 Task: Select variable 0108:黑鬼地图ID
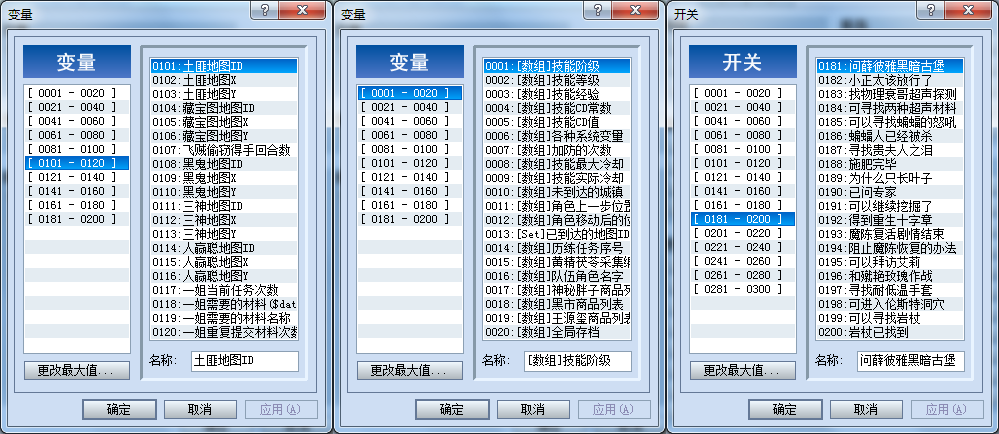(224, 164)
